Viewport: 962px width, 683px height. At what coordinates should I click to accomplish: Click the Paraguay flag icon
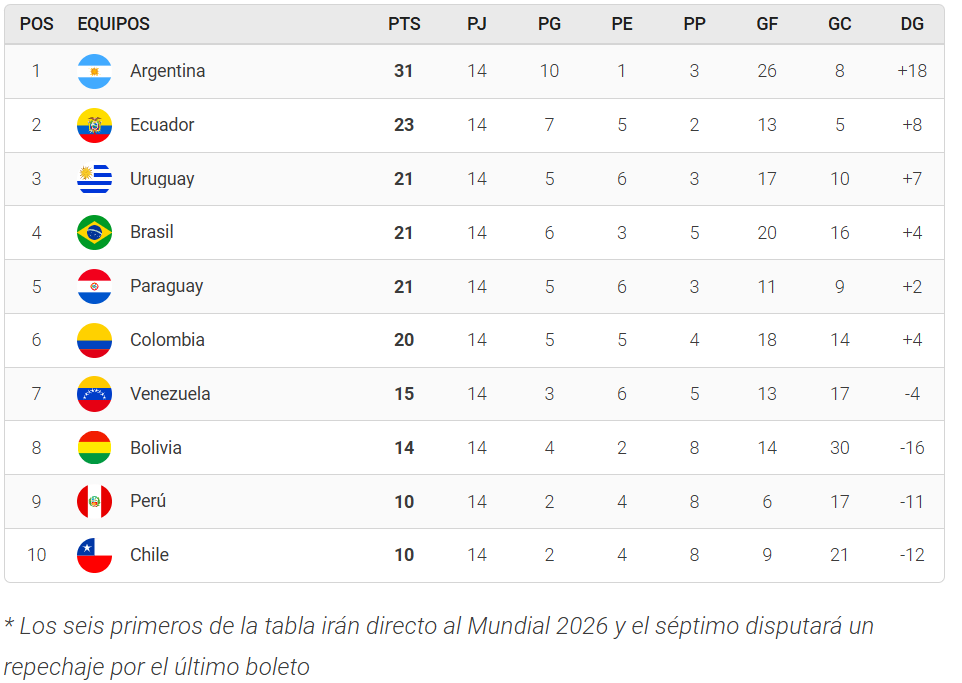point(94,287)
